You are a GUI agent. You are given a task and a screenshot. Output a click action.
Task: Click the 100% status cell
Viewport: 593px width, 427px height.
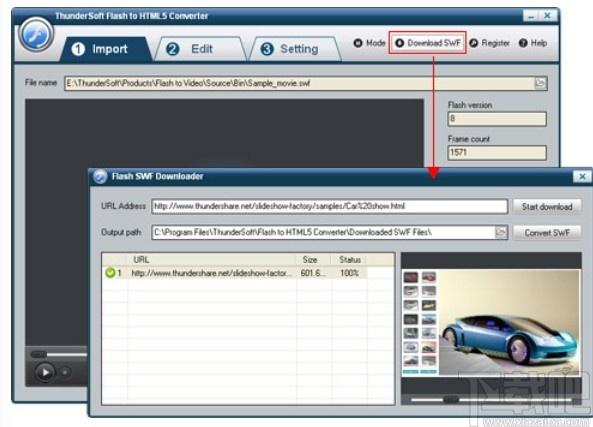click(x=349, y=273)
